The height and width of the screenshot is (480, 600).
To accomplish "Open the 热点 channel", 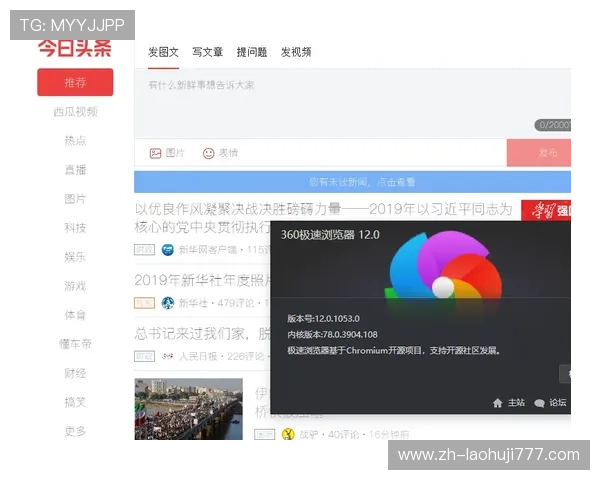I will [75, 140].
